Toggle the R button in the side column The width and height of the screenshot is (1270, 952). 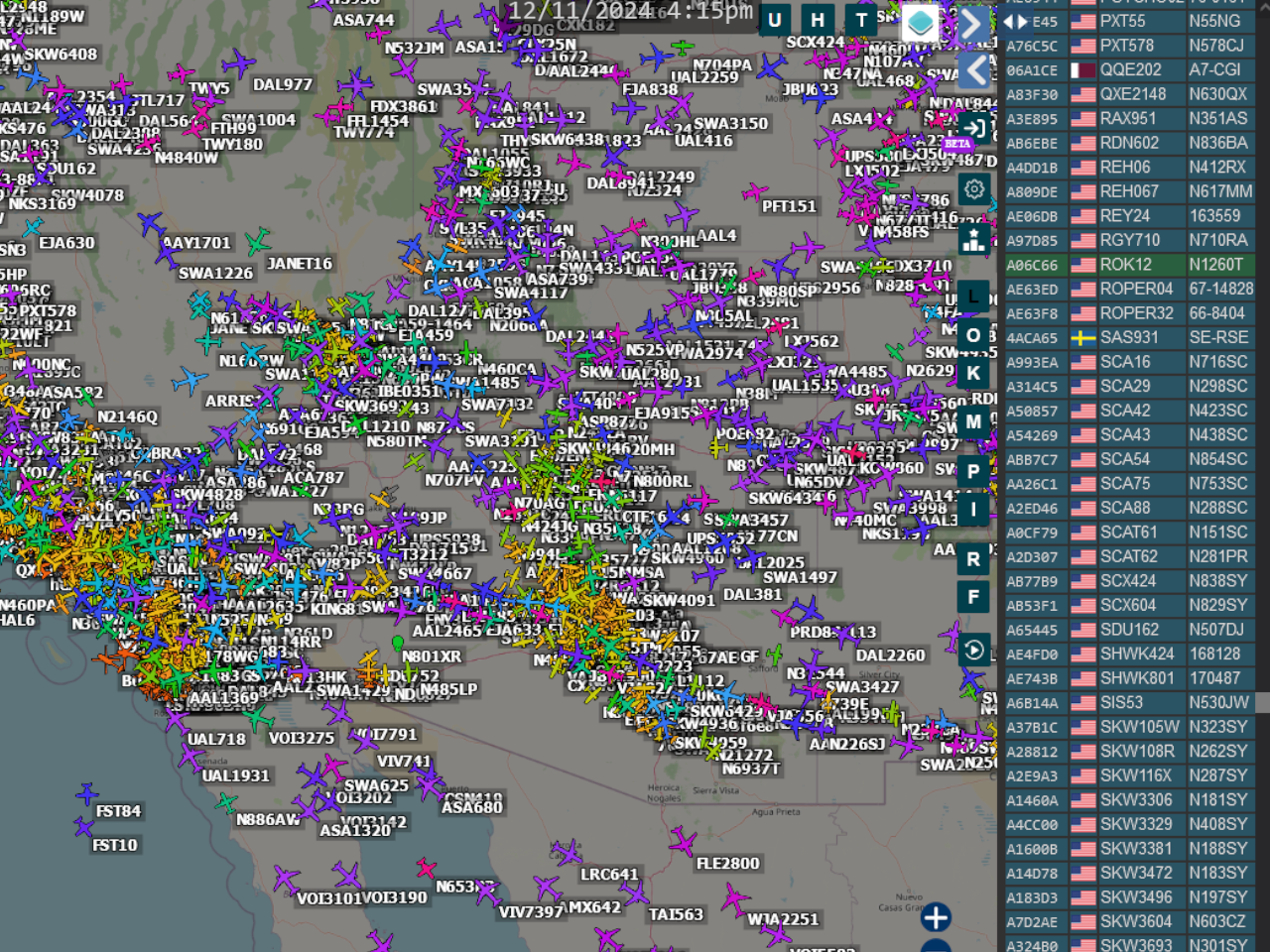coord(973,558)
